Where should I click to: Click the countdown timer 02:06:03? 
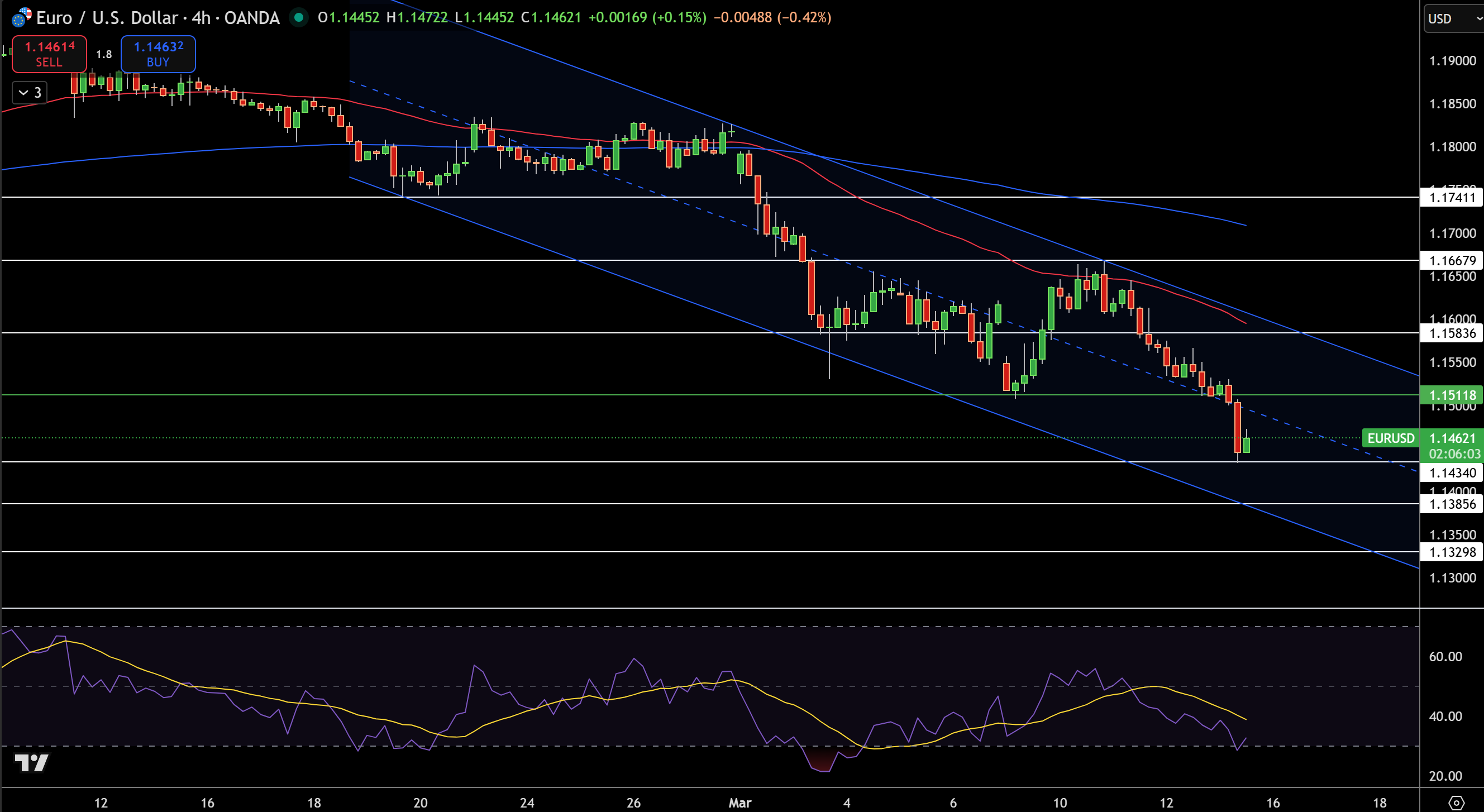[1454, 454]
